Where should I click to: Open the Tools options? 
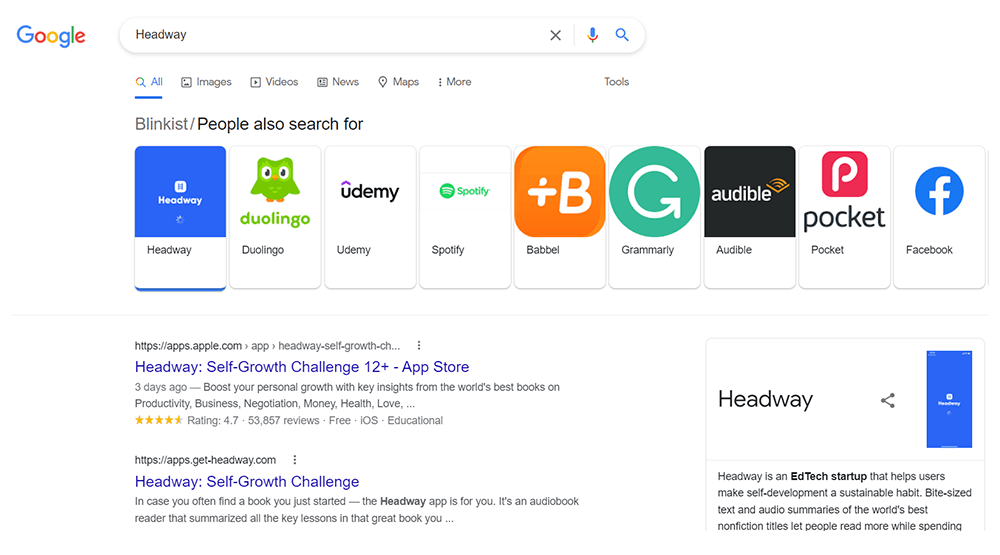tap(616, 82)
